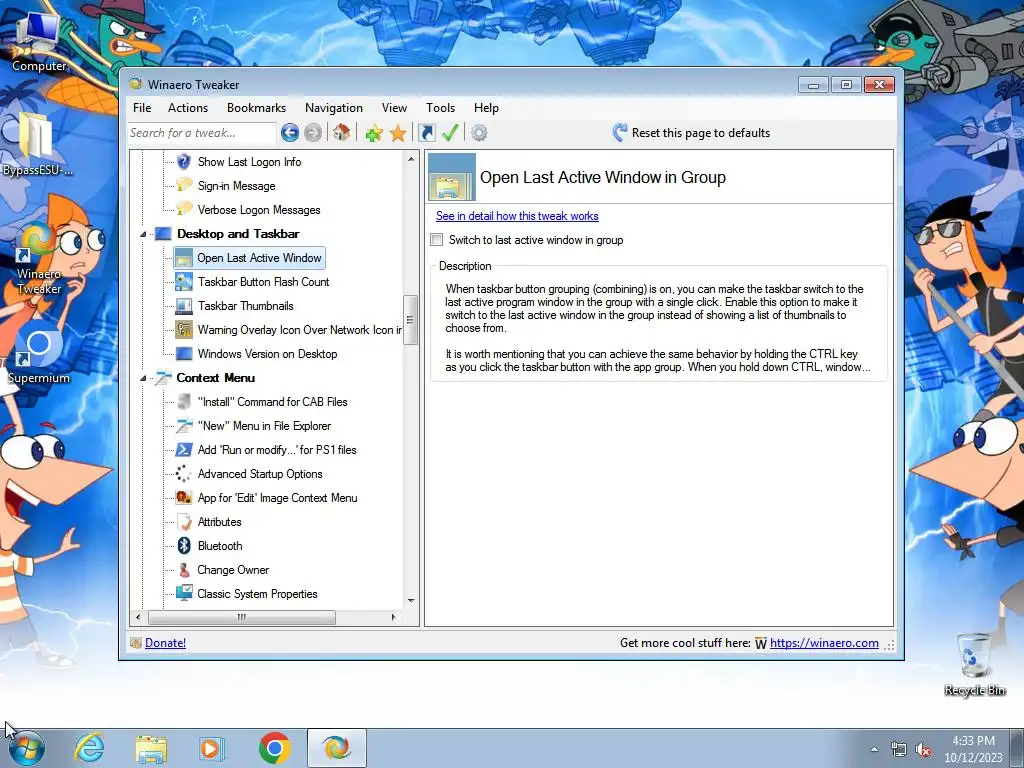1024x768 pixels.
Task: Click the Forward navigation arrow icon
Action: [x=313, y=133]
